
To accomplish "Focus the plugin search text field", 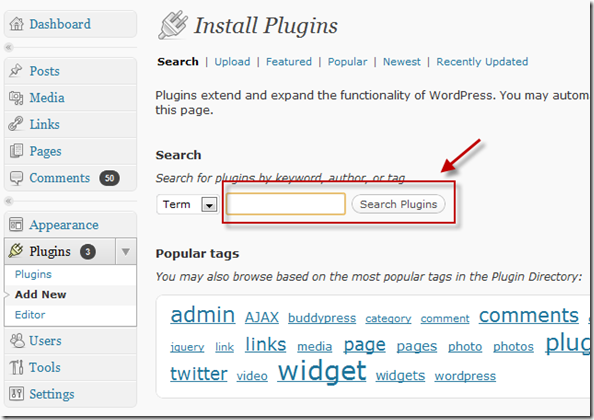I will [x=286, y=204].
